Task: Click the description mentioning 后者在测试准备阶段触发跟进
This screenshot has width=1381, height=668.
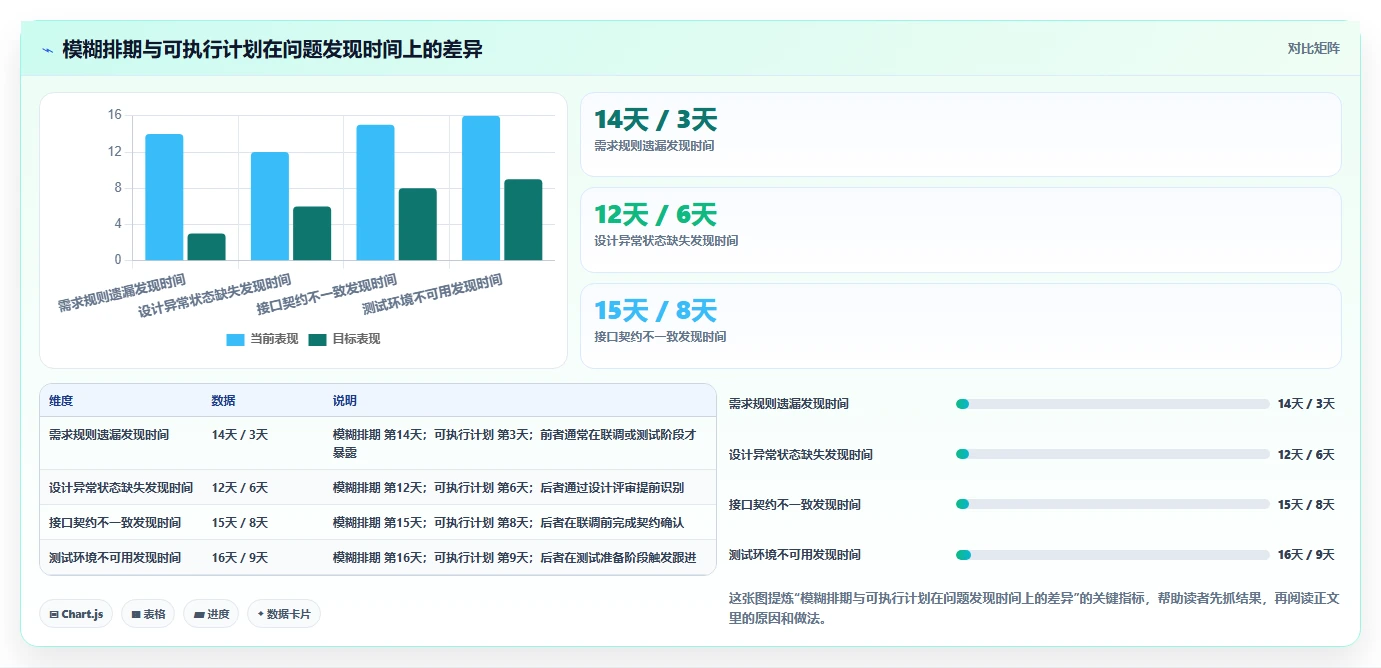Action: coord(514,557)
